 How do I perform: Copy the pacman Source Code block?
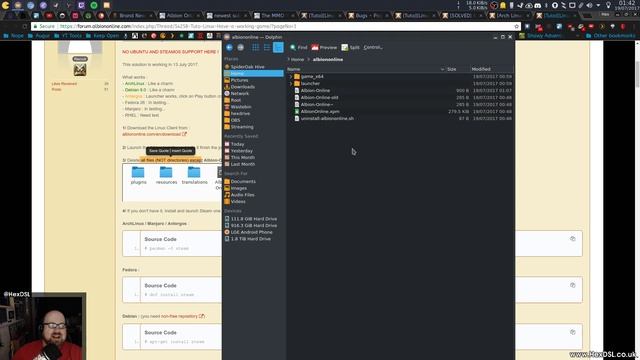click(x=573, y=239)
